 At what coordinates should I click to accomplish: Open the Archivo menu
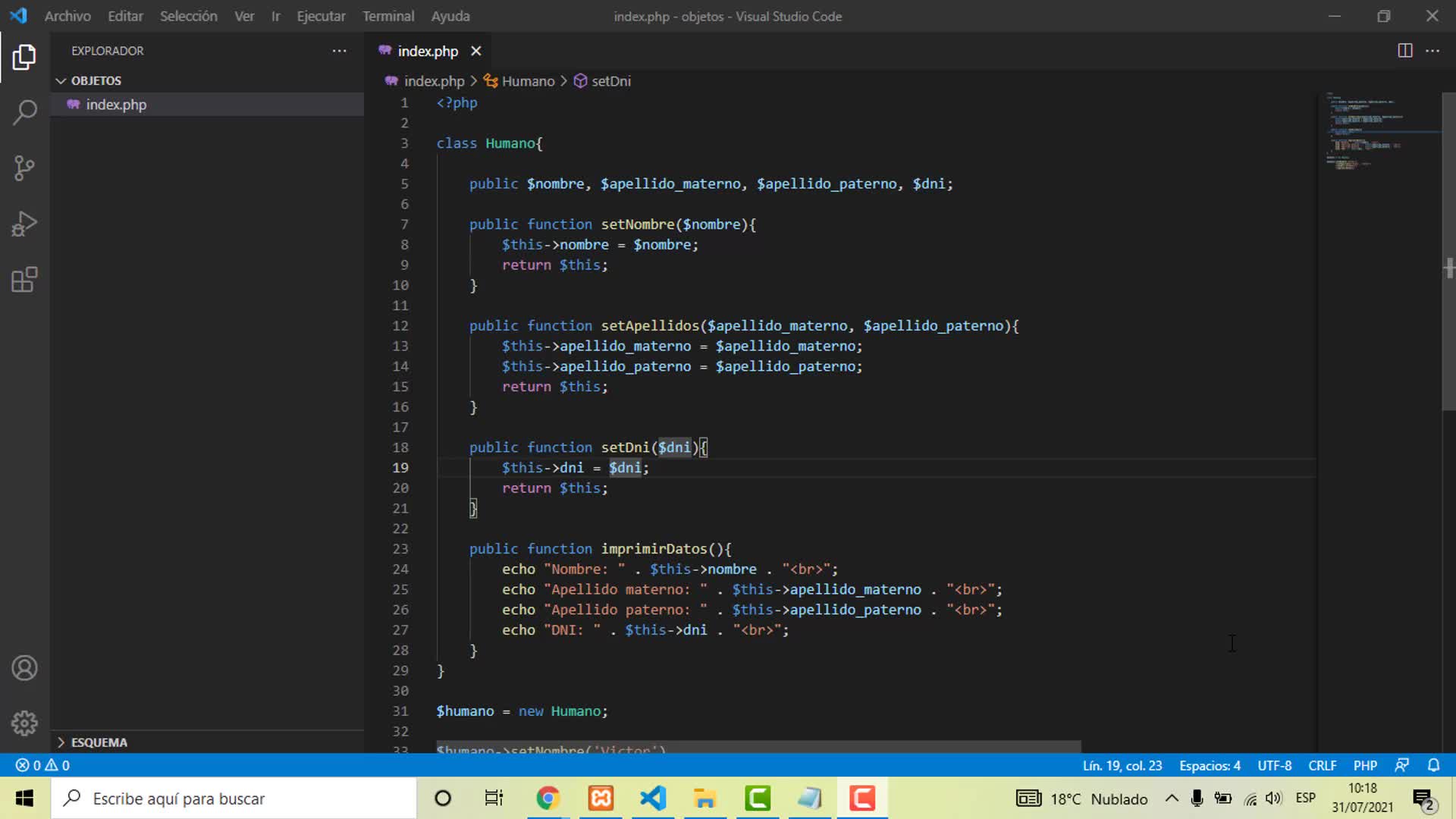point(67,16)
